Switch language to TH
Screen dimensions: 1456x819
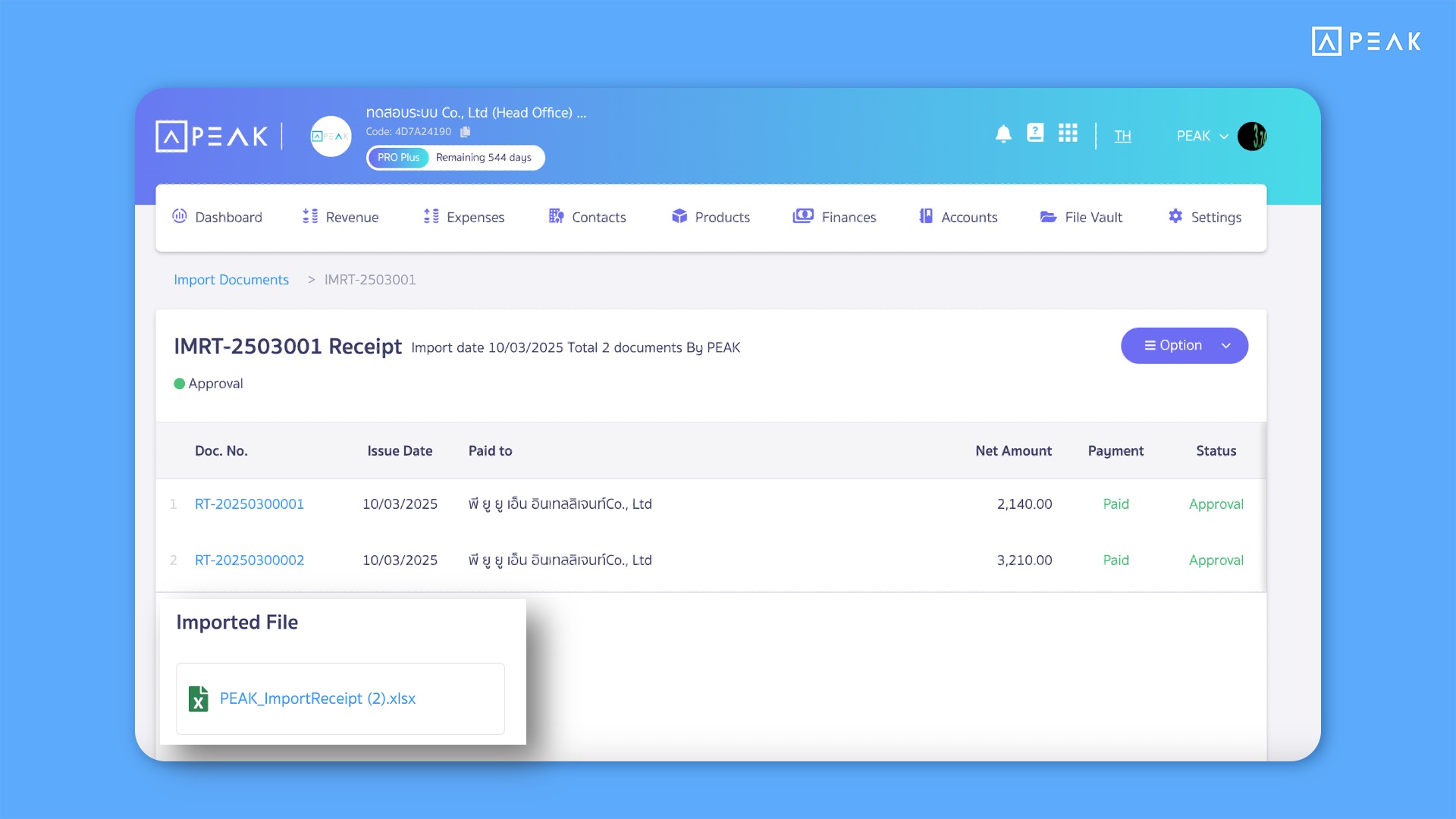pyautogui.click(x=1122, y=136)
